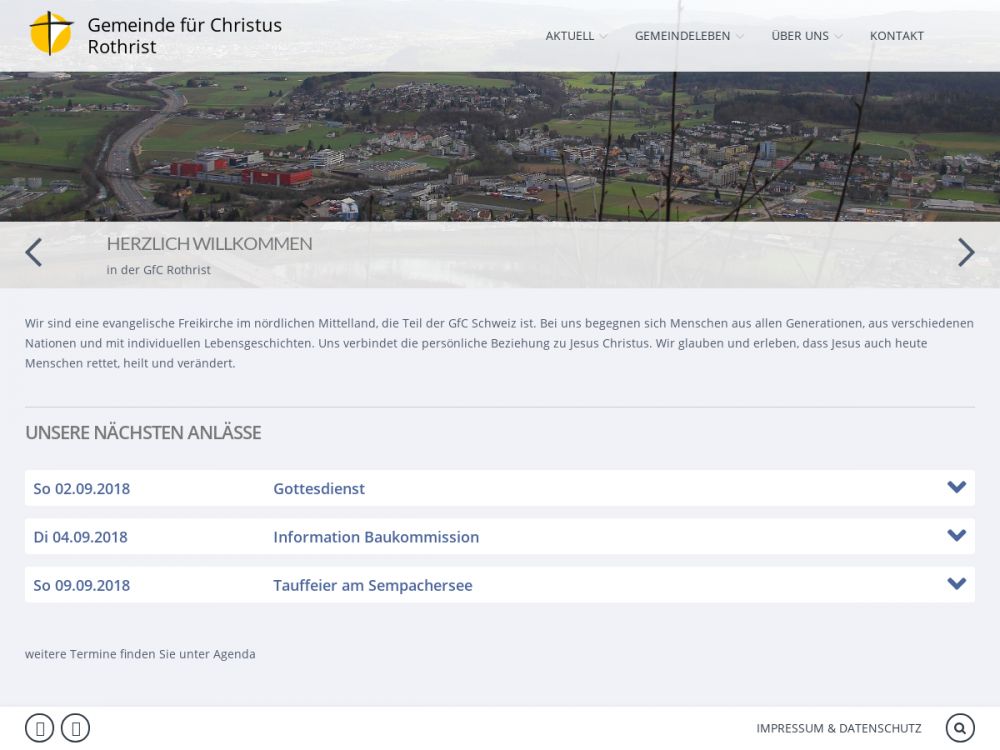Click first circular icon in footer

[x=40, y=728]
